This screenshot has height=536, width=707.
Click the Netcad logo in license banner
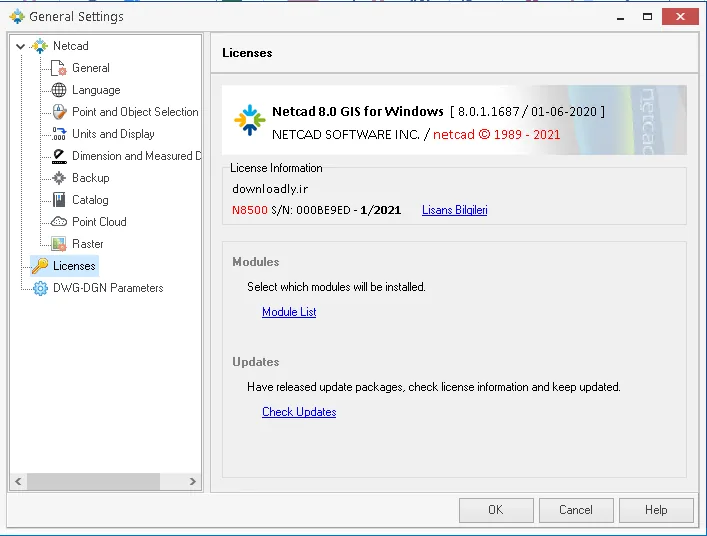(x=249, y=120)
